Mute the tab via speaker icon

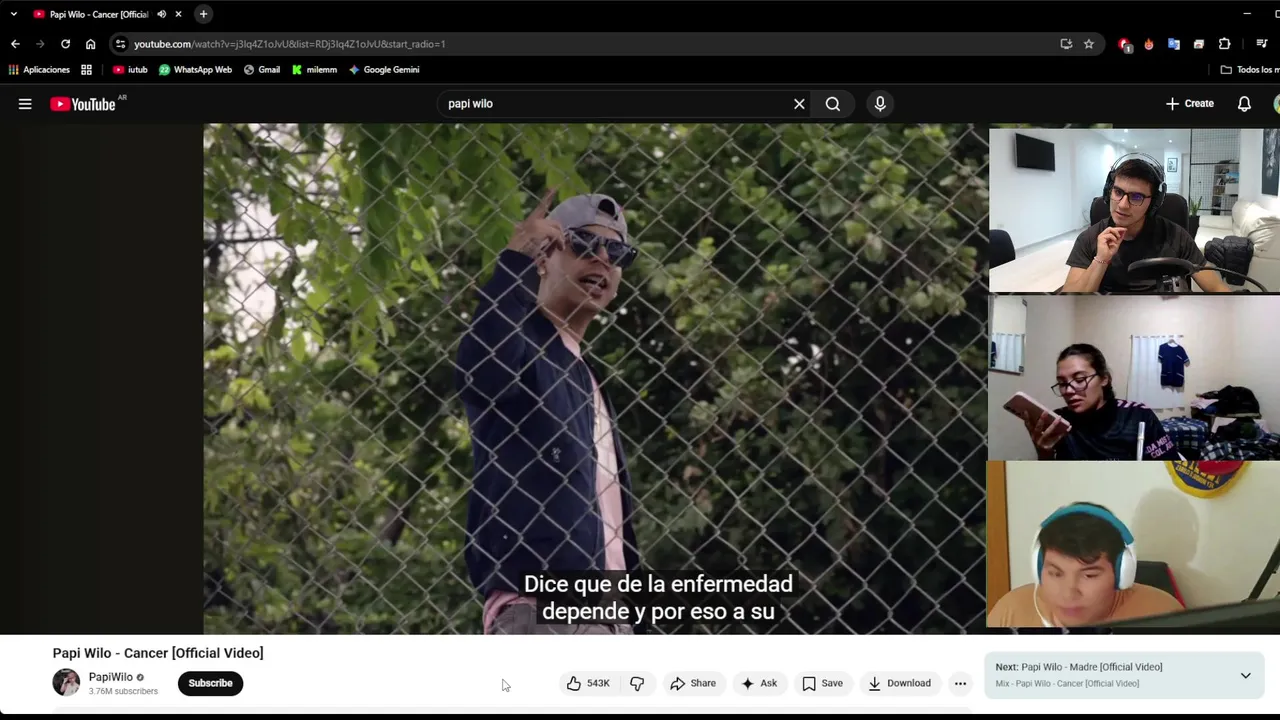tap(161, 14)
